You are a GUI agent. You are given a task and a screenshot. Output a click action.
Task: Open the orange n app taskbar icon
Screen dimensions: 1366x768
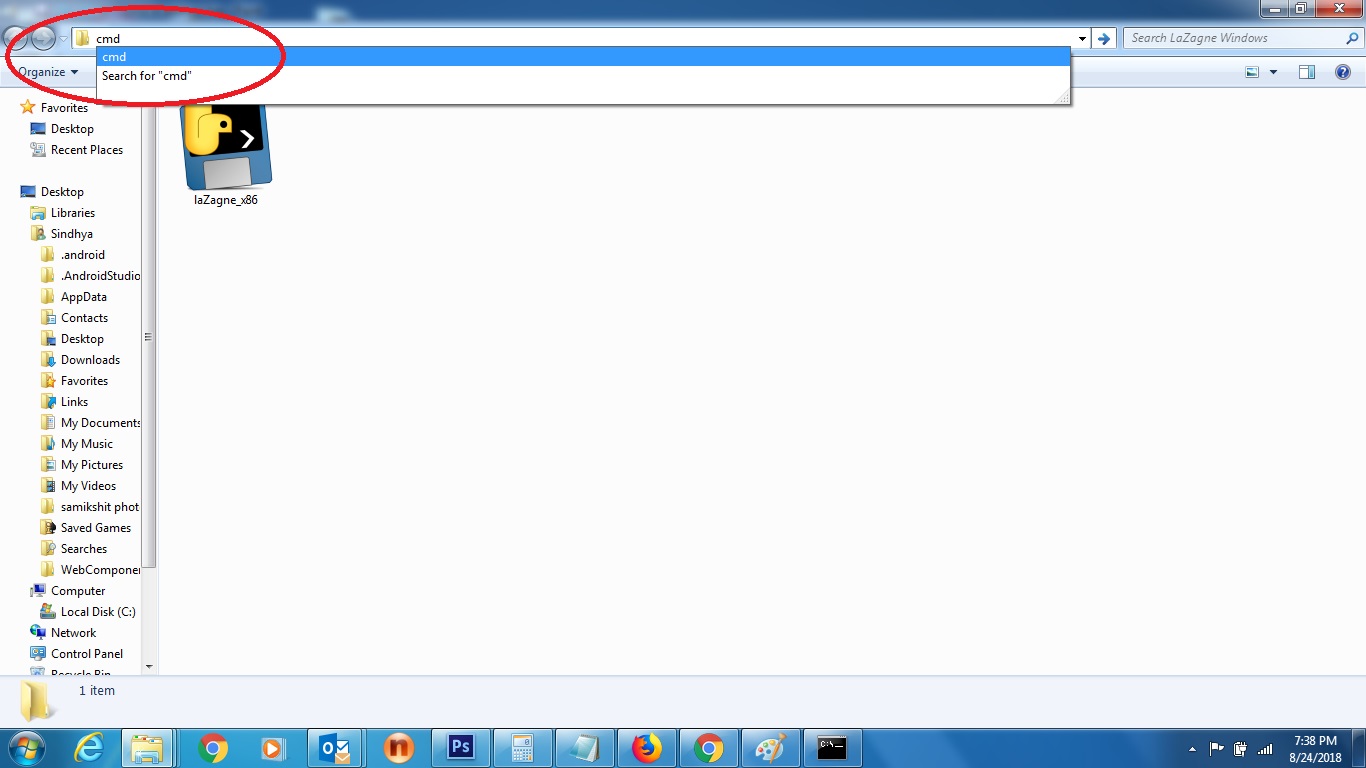397,748
